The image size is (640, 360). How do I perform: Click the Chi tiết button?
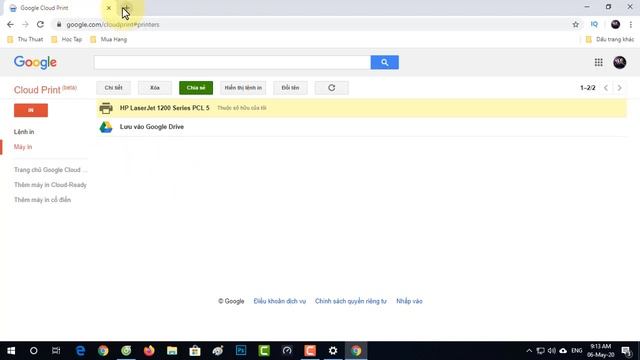(x=113, y=88)
